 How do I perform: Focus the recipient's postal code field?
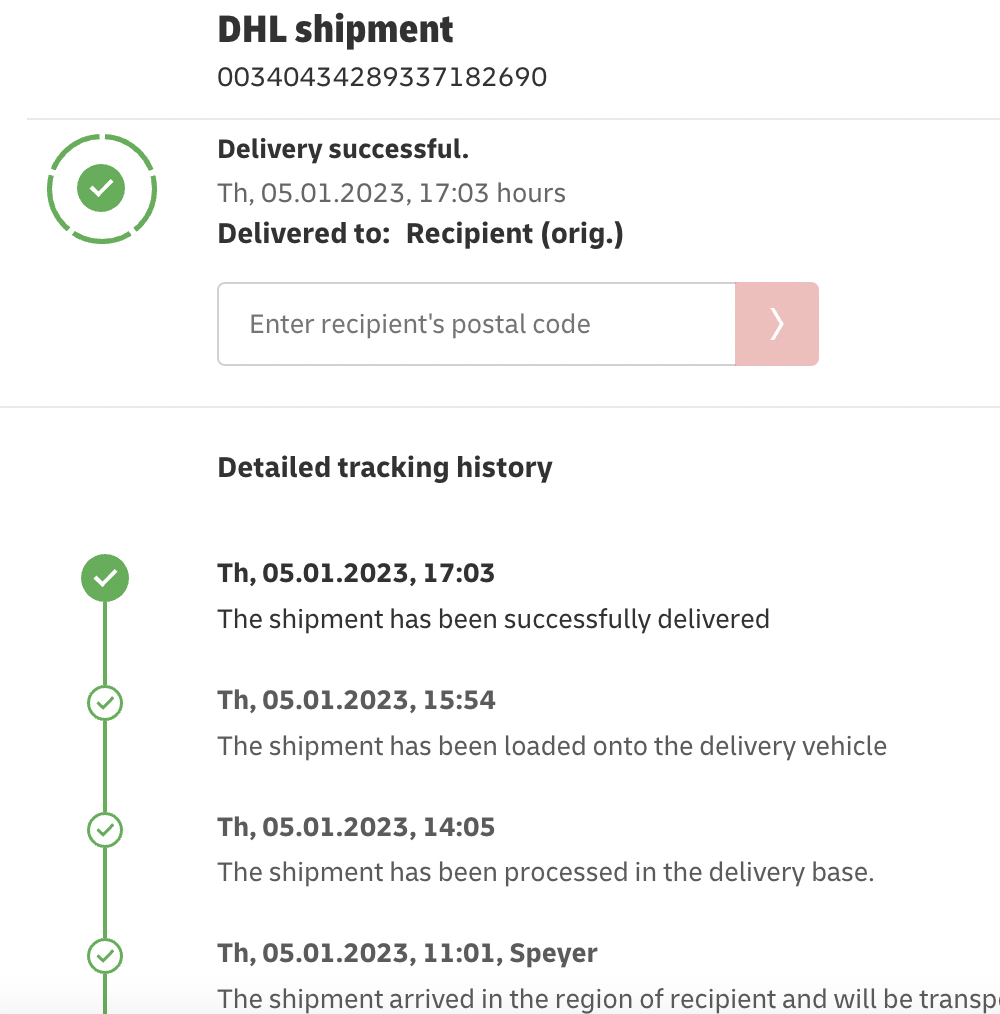pyautogui.click(x=476, y=324)
